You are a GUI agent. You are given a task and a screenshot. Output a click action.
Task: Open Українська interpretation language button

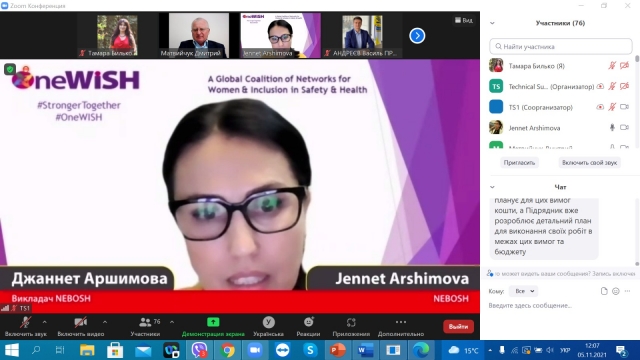point(268,327)
